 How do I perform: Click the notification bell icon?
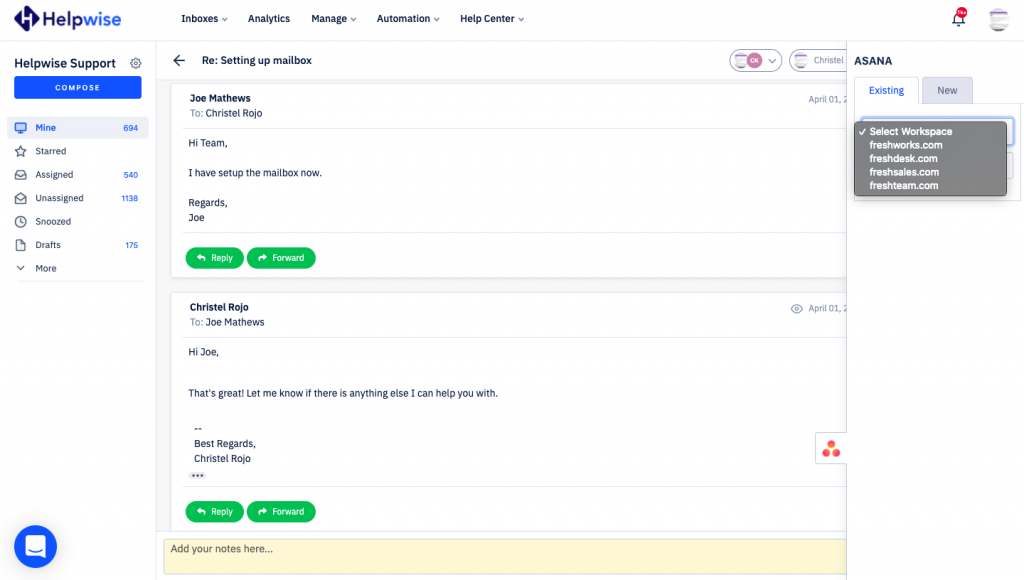(958, 19)
